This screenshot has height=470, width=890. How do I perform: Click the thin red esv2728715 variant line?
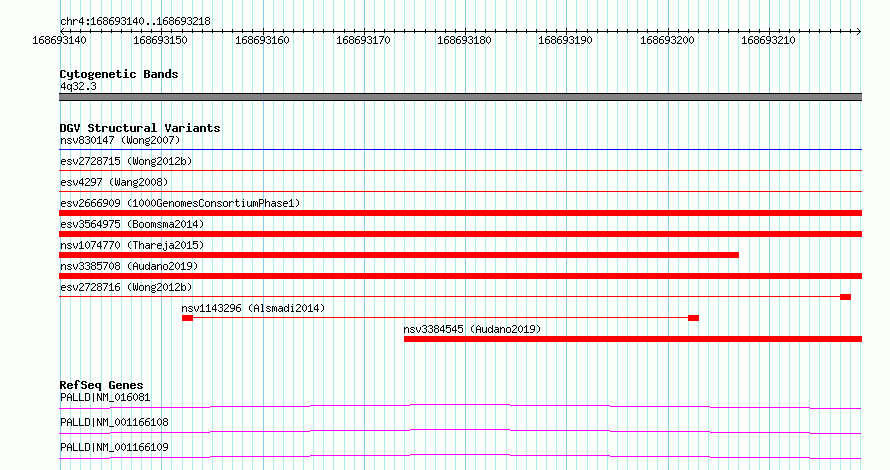coord(460,171)
